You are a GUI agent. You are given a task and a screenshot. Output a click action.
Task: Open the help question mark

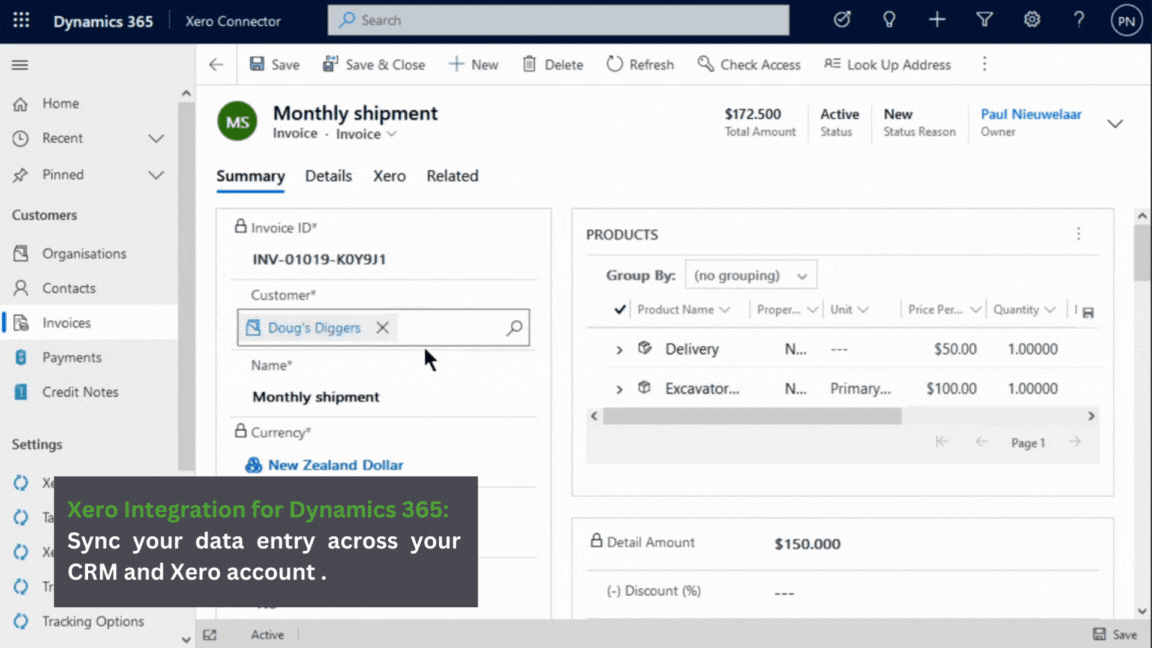pyautogui.click(x=1079, y=20)
